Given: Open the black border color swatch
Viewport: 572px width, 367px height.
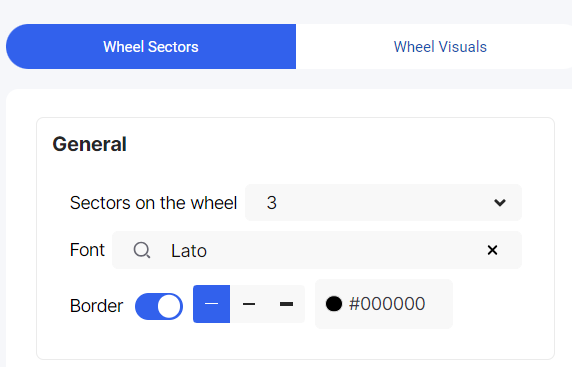Looking at the screenshot, I should click(x=333, y=304).
